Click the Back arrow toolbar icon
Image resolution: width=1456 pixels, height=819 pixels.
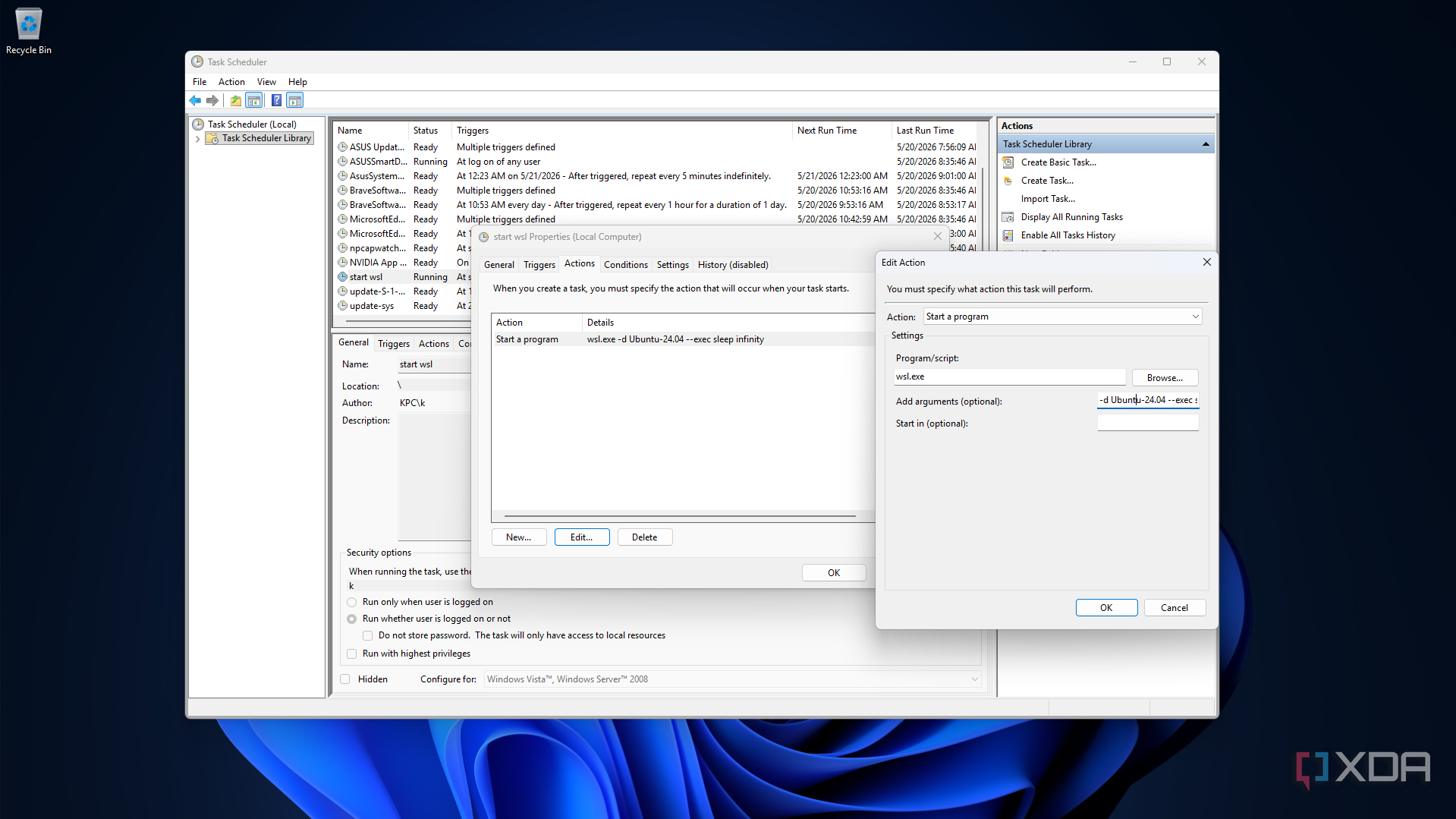pyautogui.click(x=195, y=100)
